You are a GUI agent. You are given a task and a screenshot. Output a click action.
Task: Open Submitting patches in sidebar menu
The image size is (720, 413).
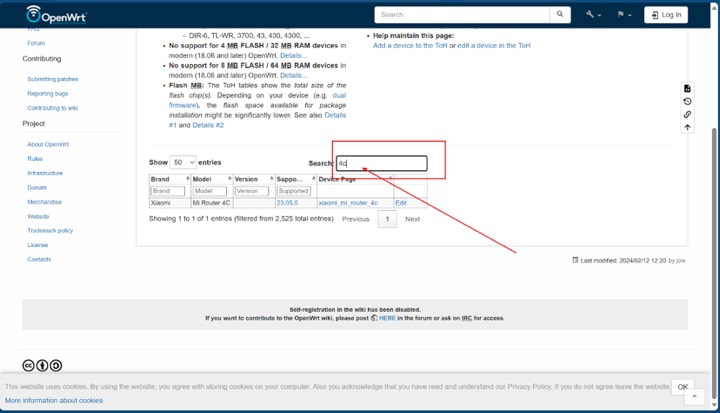[x=53, y=79]
